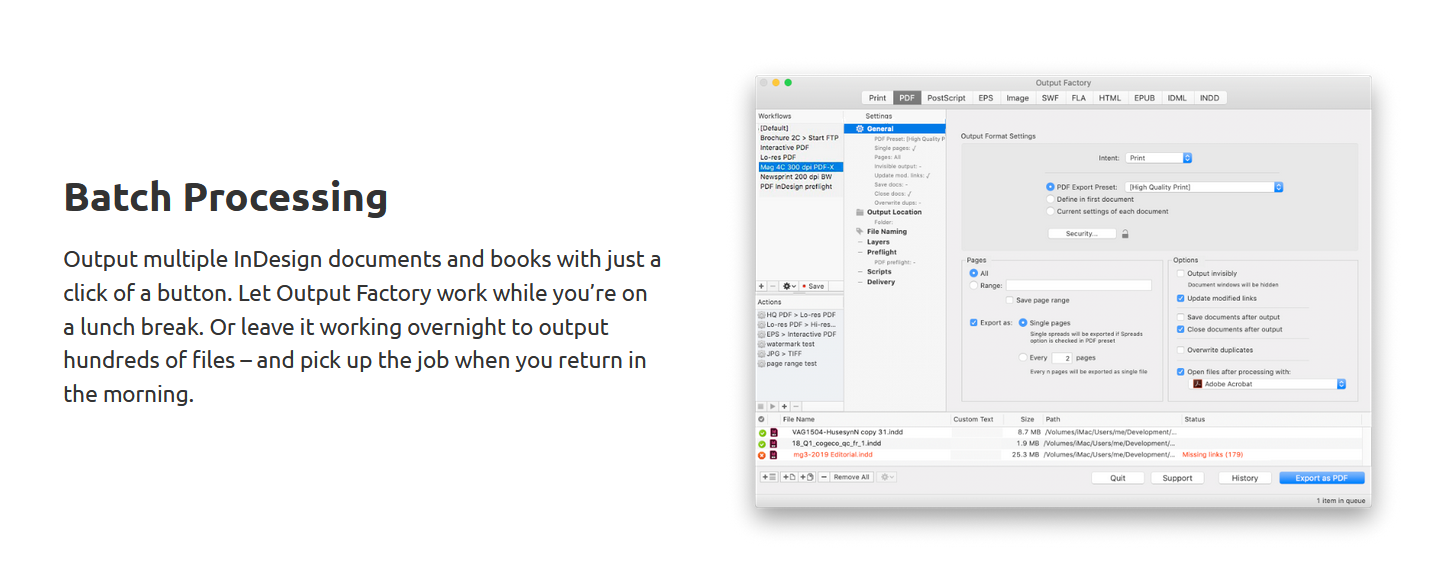Toggle Close documents after output
Screen dimensions: 1451x577
point(1181,329)
